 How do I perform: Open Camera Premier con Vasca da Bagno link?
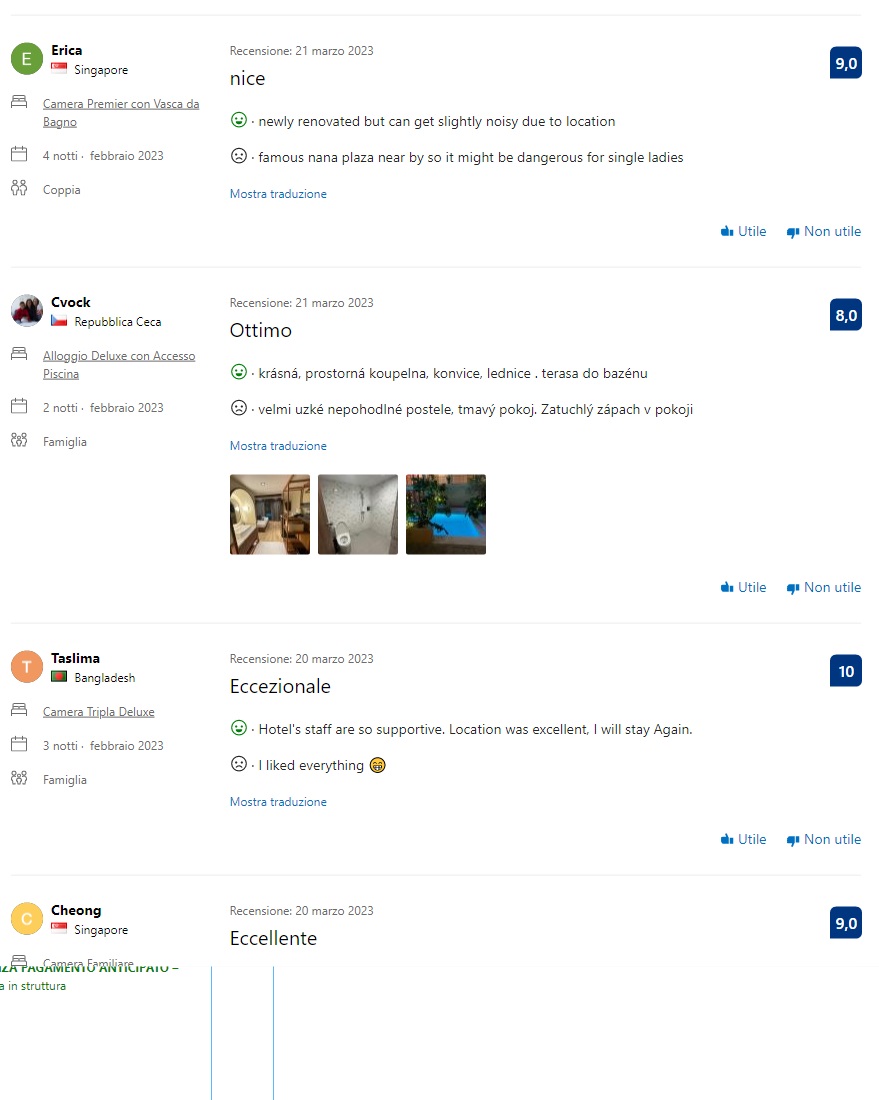click(x=121, y=112)
